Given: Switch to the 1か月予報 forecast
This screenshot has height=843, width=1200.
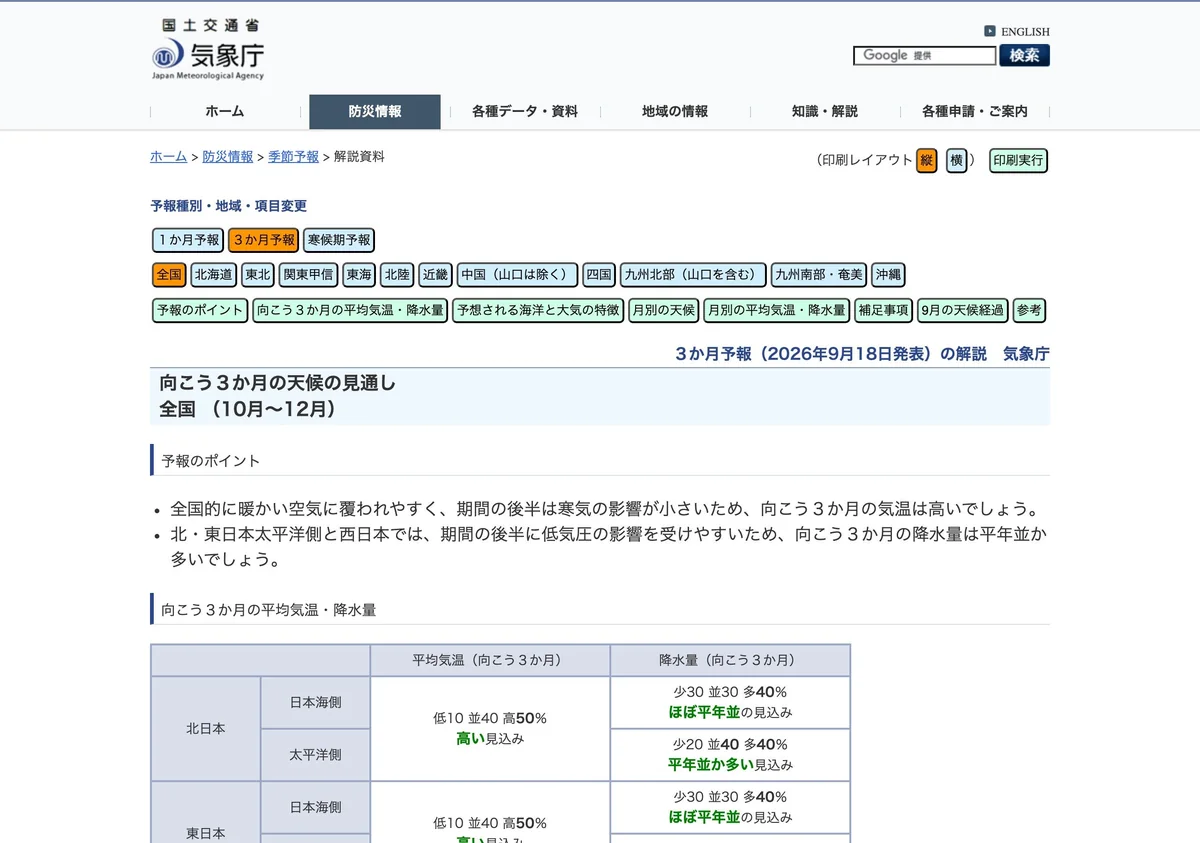Looking at the screenshot, I should [x=188, y=240].
